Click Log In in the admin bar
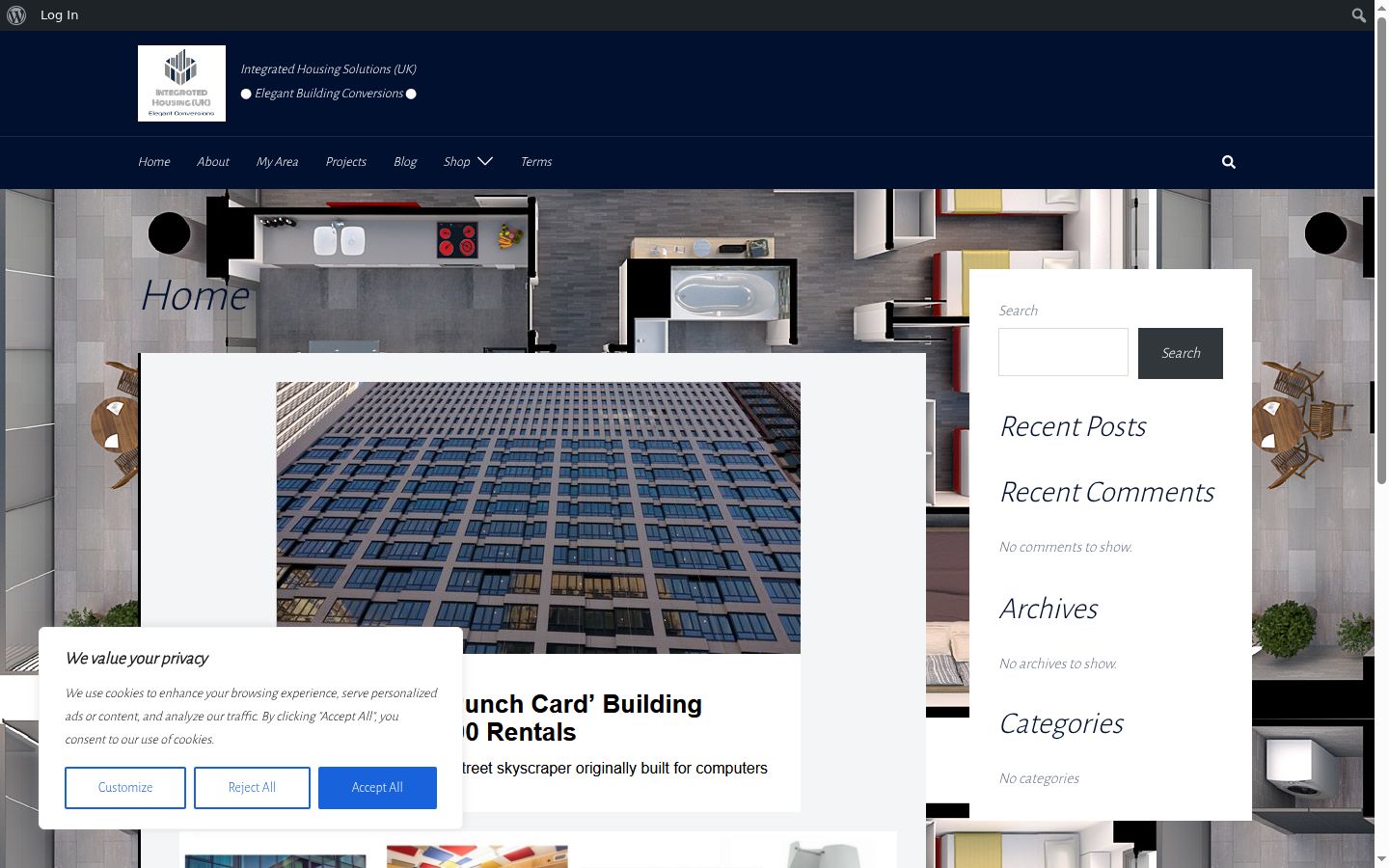 [x=59, y=15]
